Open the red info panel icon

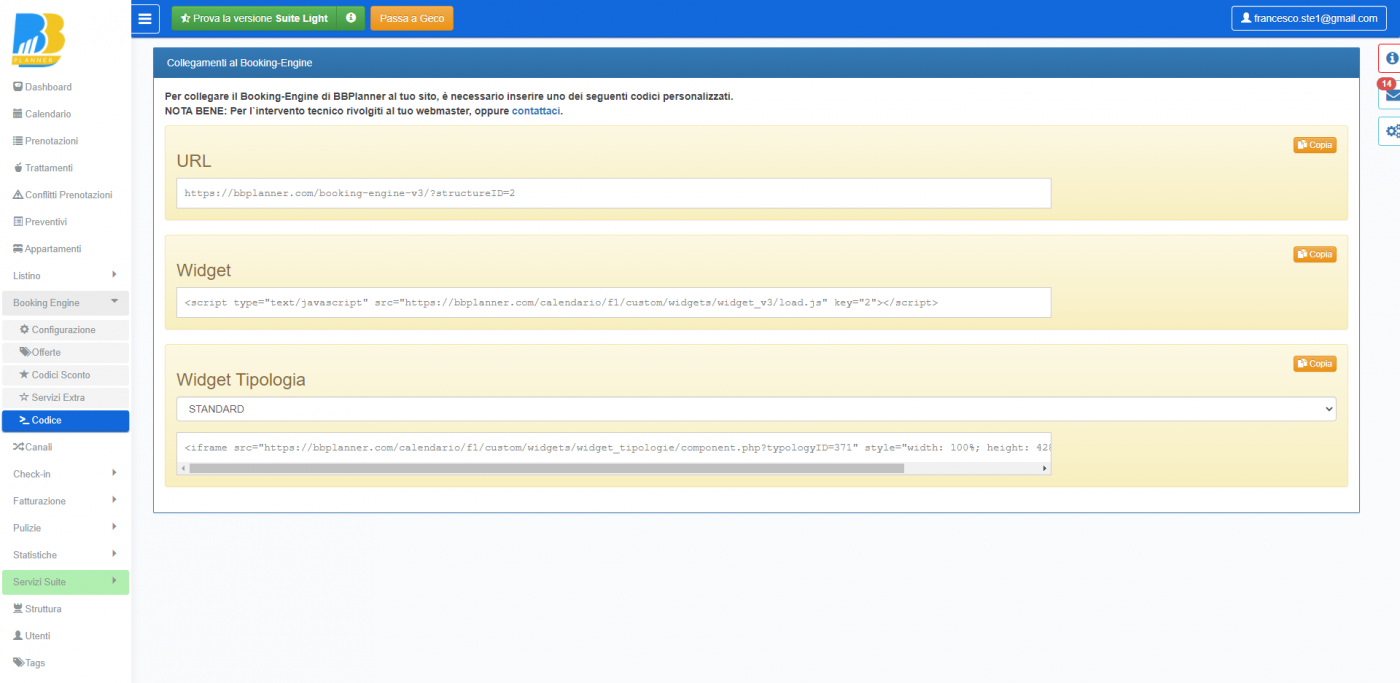(1390, 58)
